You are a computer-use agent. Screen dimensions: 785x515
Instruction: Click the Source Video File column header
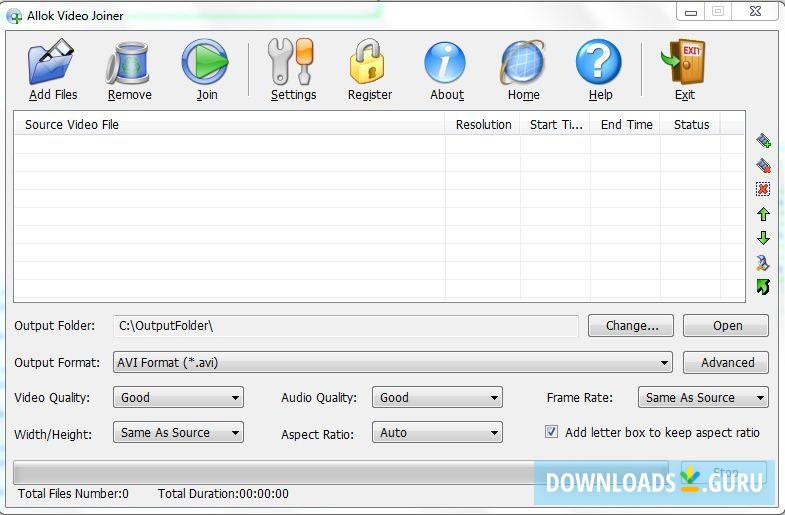tap(229, 125)
